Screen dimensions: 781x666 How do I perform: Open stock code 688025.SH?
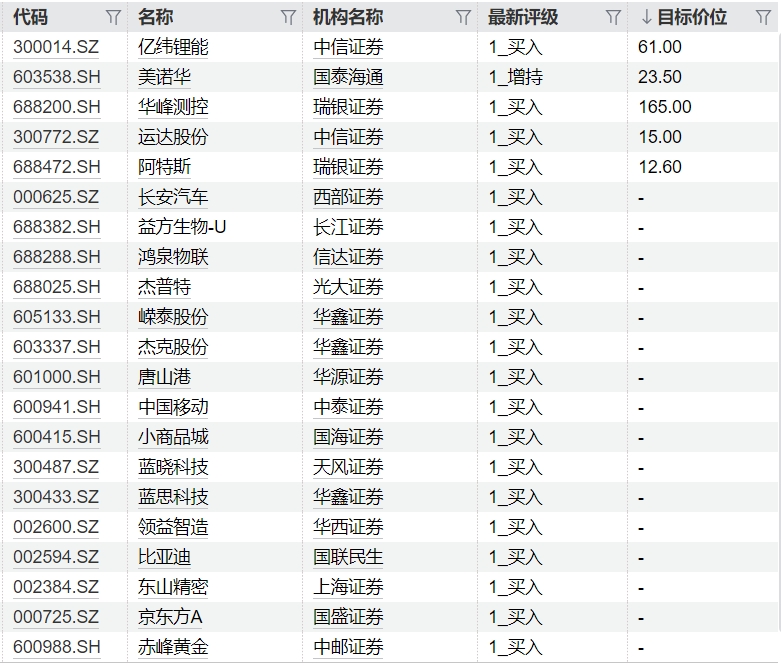tap(57, 287)
